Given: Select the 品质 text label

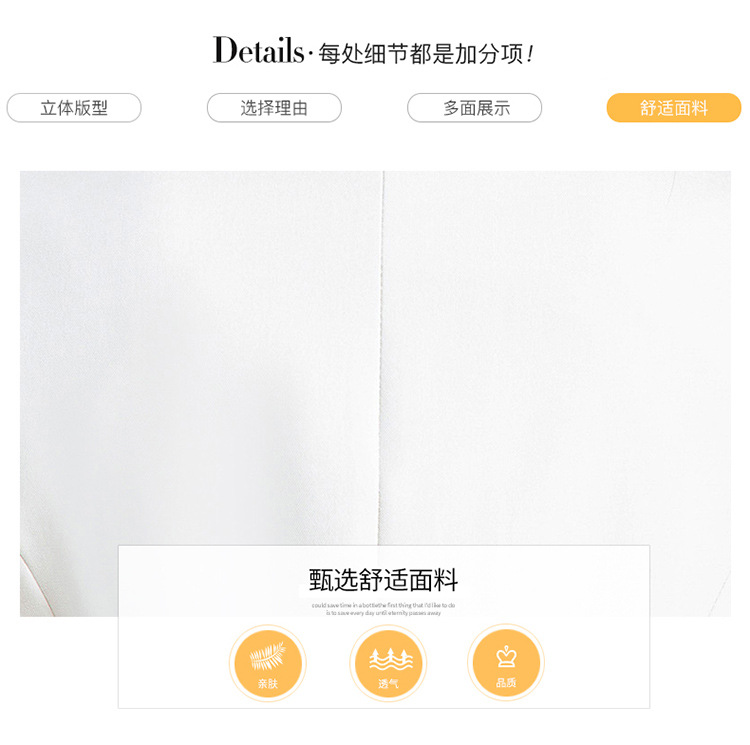Looking at the screenshot, I should click(x=506, y=682).
